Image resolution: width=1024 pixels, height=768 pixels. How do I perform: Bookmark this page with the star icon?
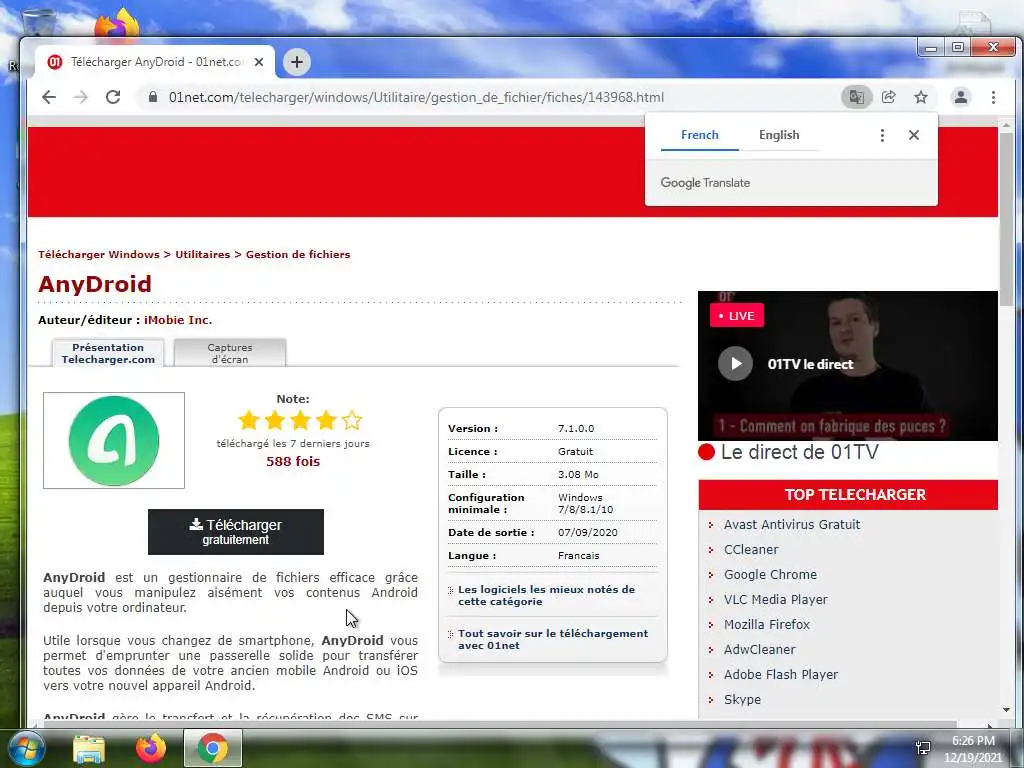coord(921,97)
